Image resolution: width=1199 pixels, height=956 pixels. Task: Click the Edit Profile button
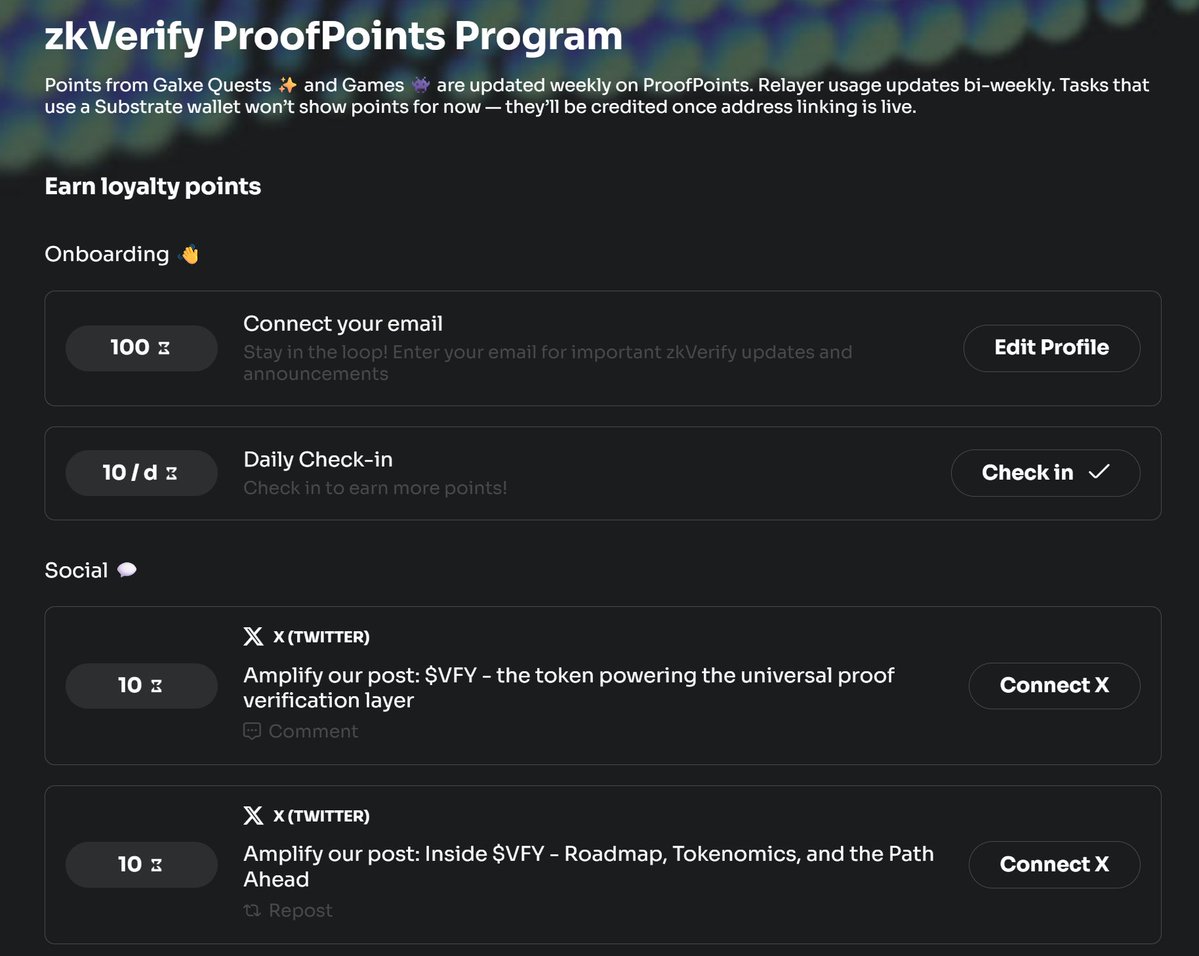[1051, 348]
